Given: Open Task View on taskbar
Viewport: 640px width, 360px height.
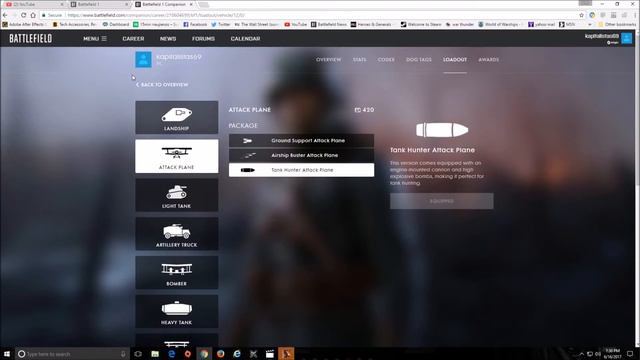Looking at the screenshot, I should point(138,354).
